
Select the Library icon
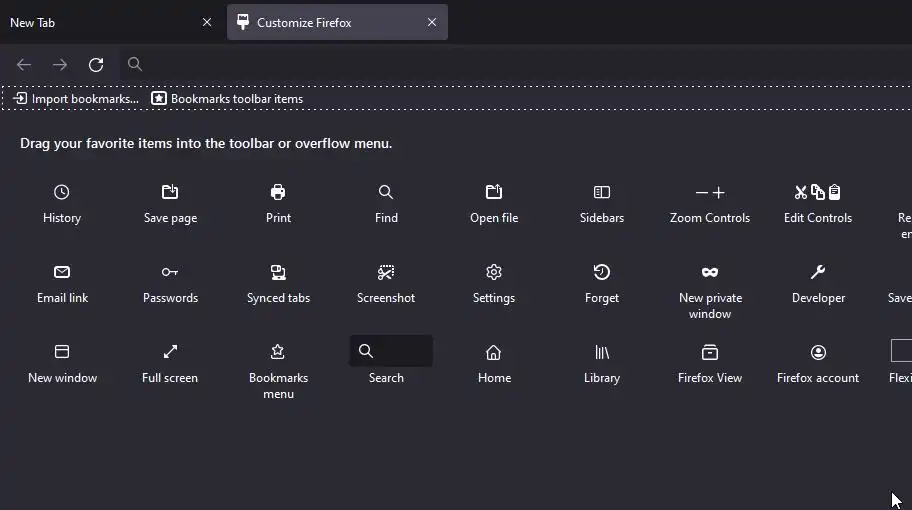(x=602, y=352)
